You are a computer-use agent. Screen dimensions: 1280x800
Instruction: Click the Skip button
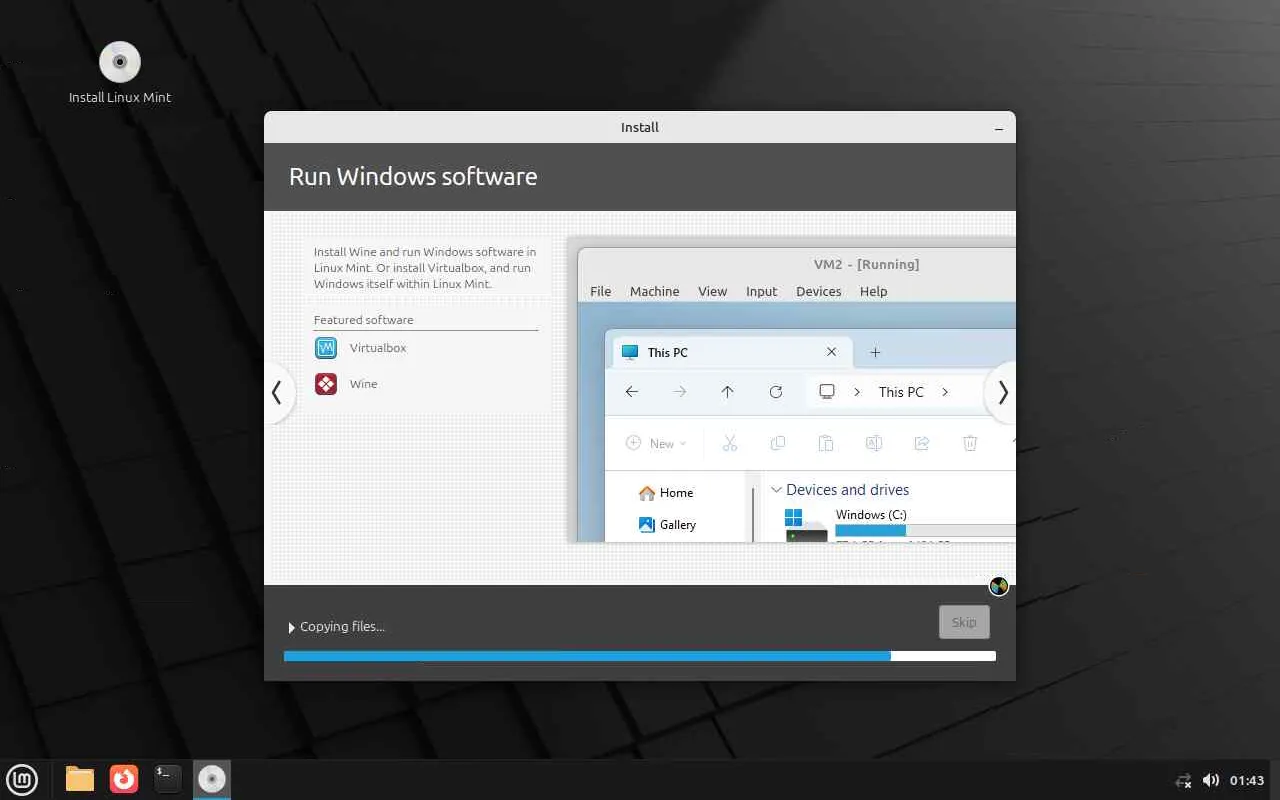point(964,622)
